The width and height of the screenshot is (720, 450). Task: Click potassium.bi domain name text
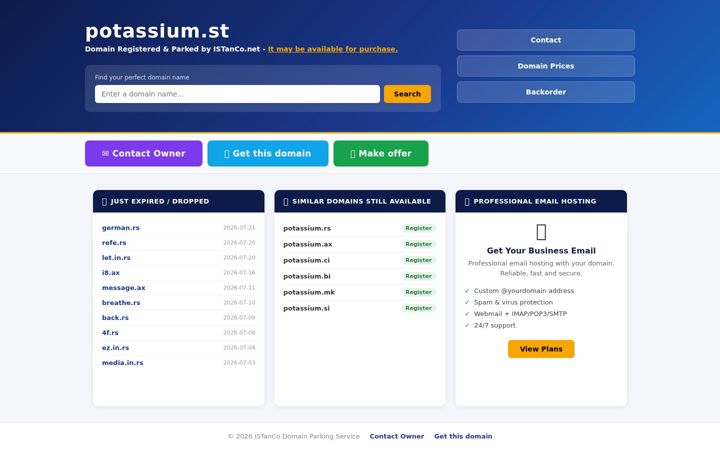(x=307, y=276)
